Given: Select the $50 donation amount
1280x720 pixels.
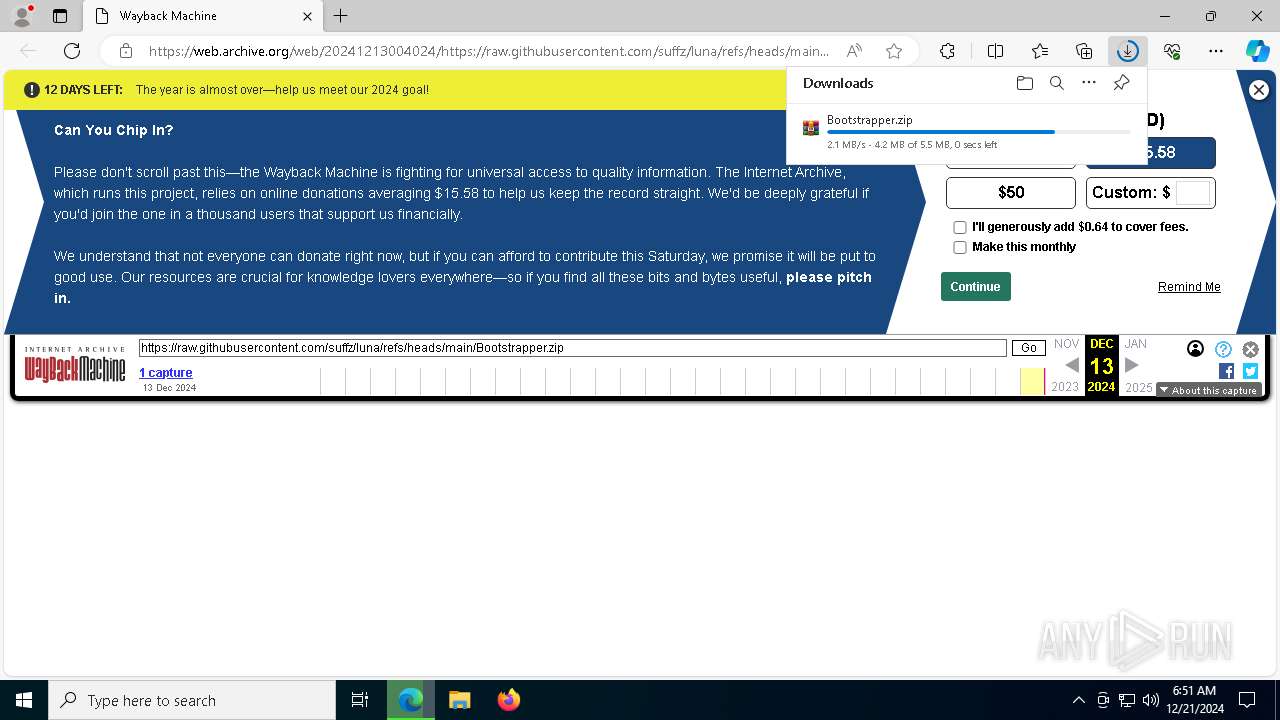Looking at the screenshot, I should (x=1011, y=192).
